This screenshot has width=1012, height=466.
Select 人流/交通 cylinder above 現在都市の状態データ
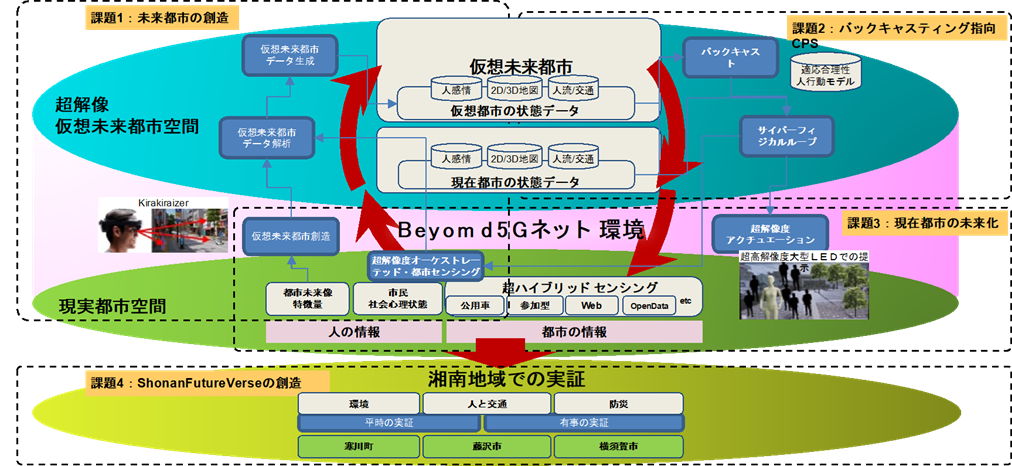coord(573,157)
